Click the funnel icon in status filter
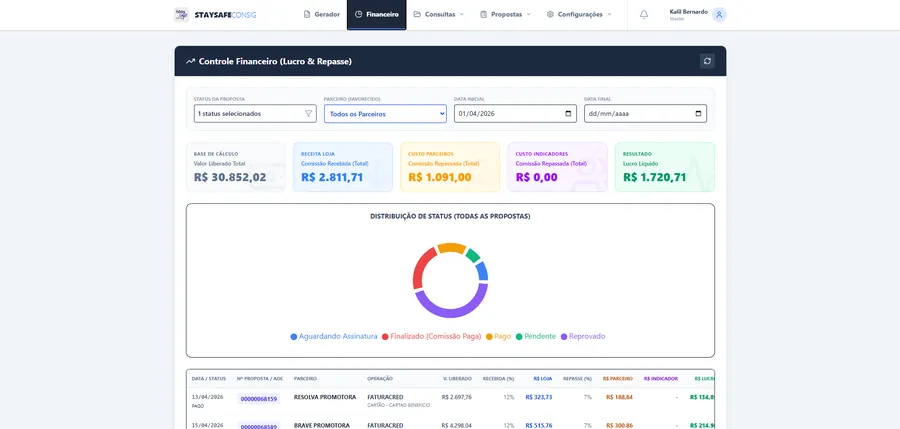Image resolution: width=900 pixels, height=429 pixels. [x=308, y=114]
